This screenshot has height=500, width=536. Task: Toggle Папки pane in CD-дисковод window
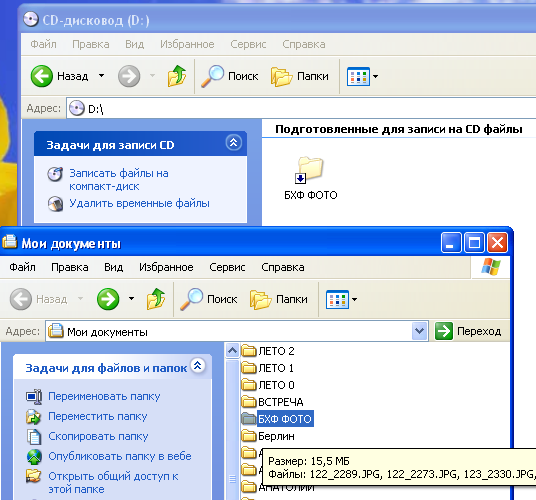(x=300, y=76)
